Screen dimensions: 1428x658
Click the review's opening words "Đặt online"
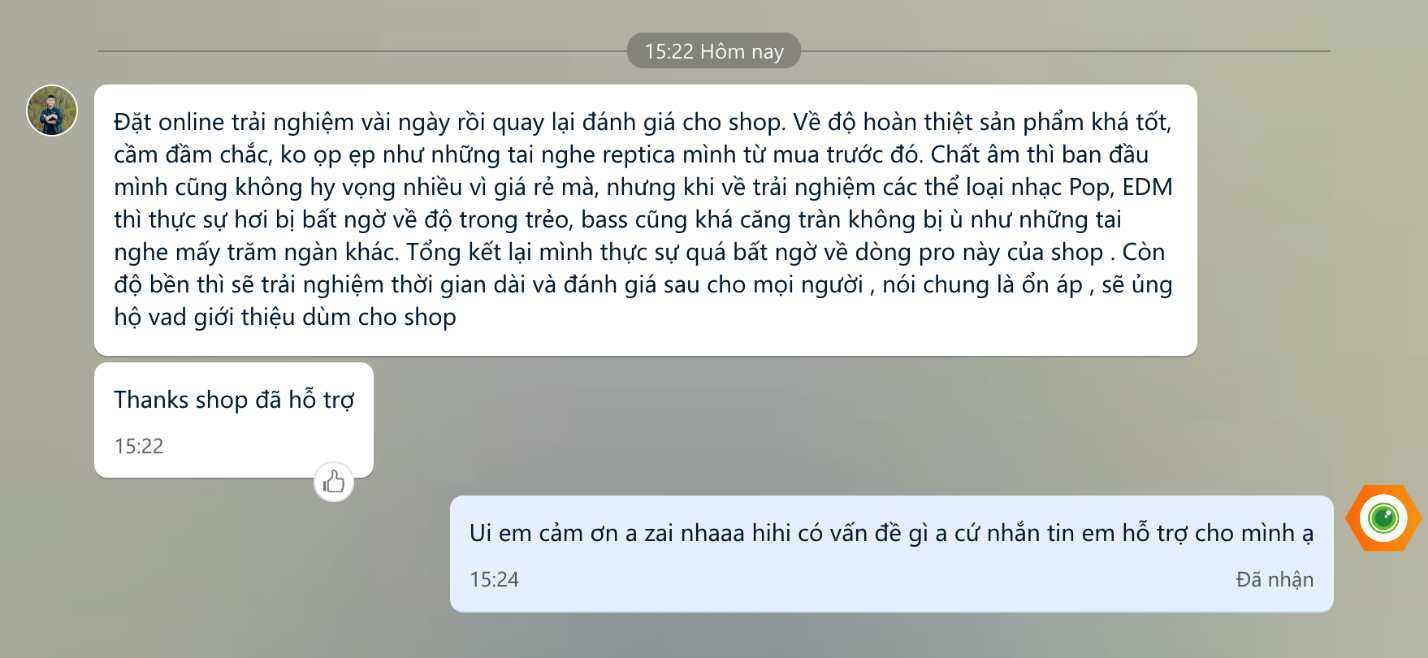pyautogui.click(x=168, y=123)
